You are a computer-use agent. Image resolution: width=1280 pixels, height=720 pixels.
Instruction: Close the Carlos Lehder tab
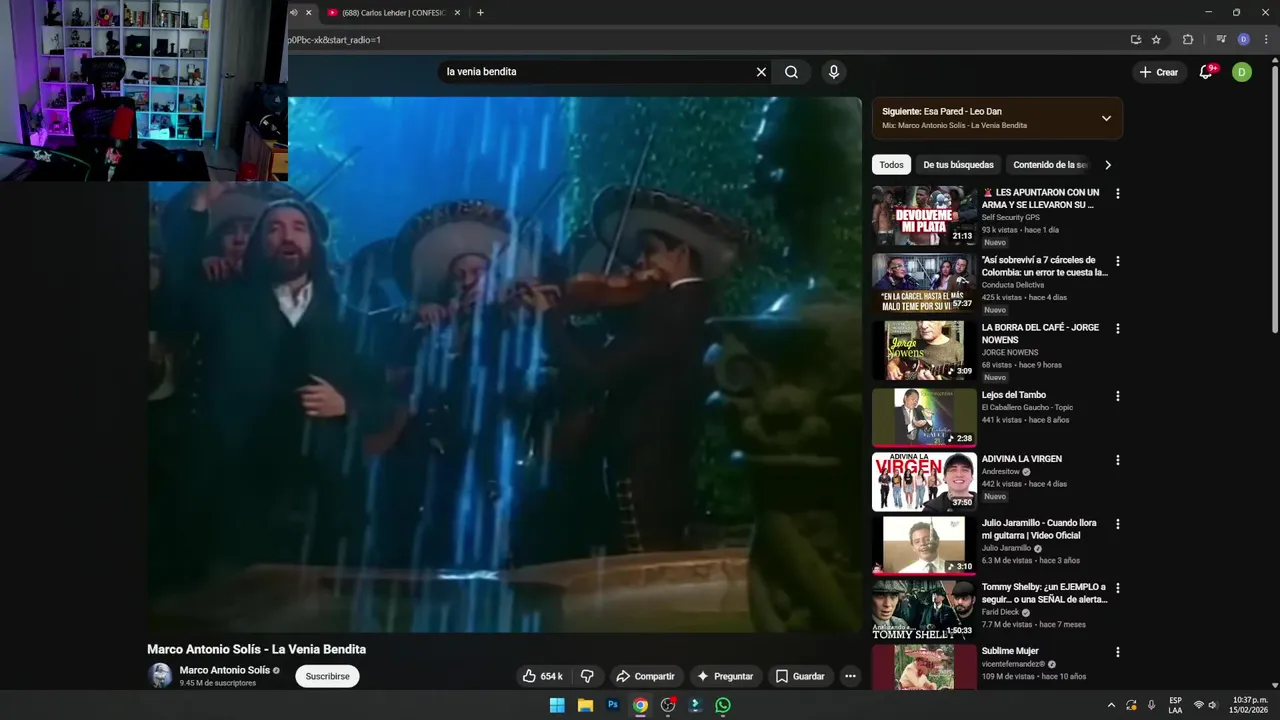click(457, 13)
